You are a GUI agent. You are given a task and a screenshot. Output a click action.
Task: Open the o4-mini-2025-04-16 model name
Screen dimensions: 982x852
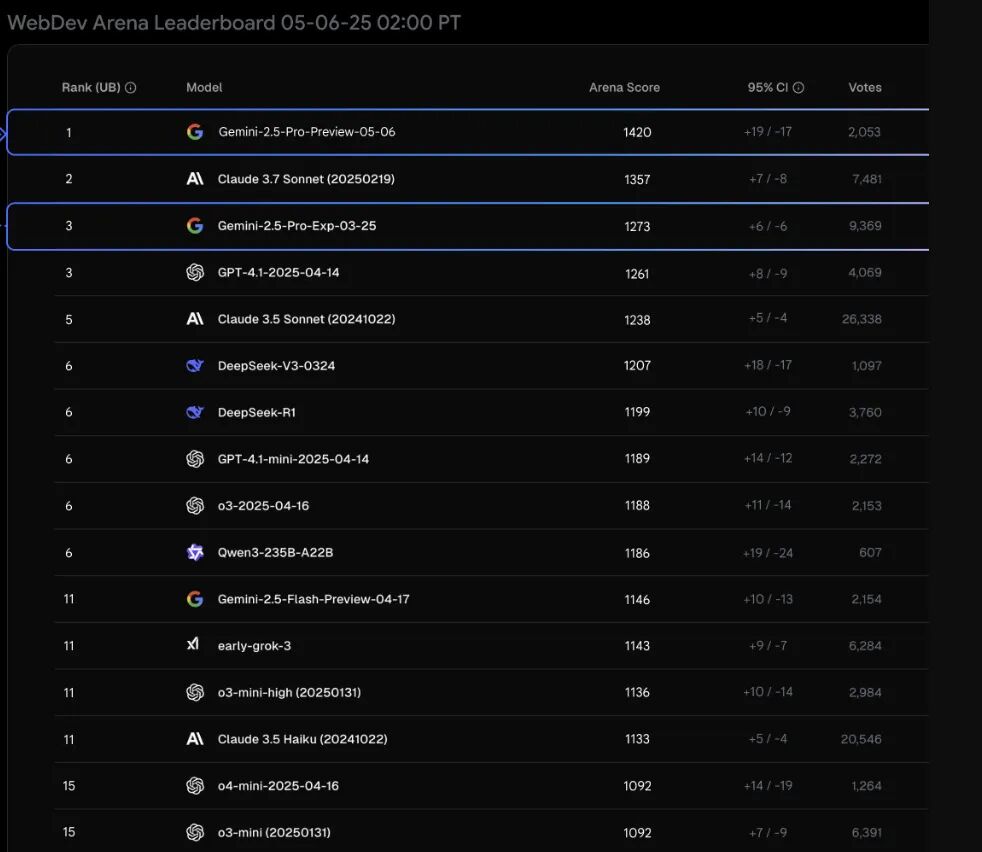278,786
